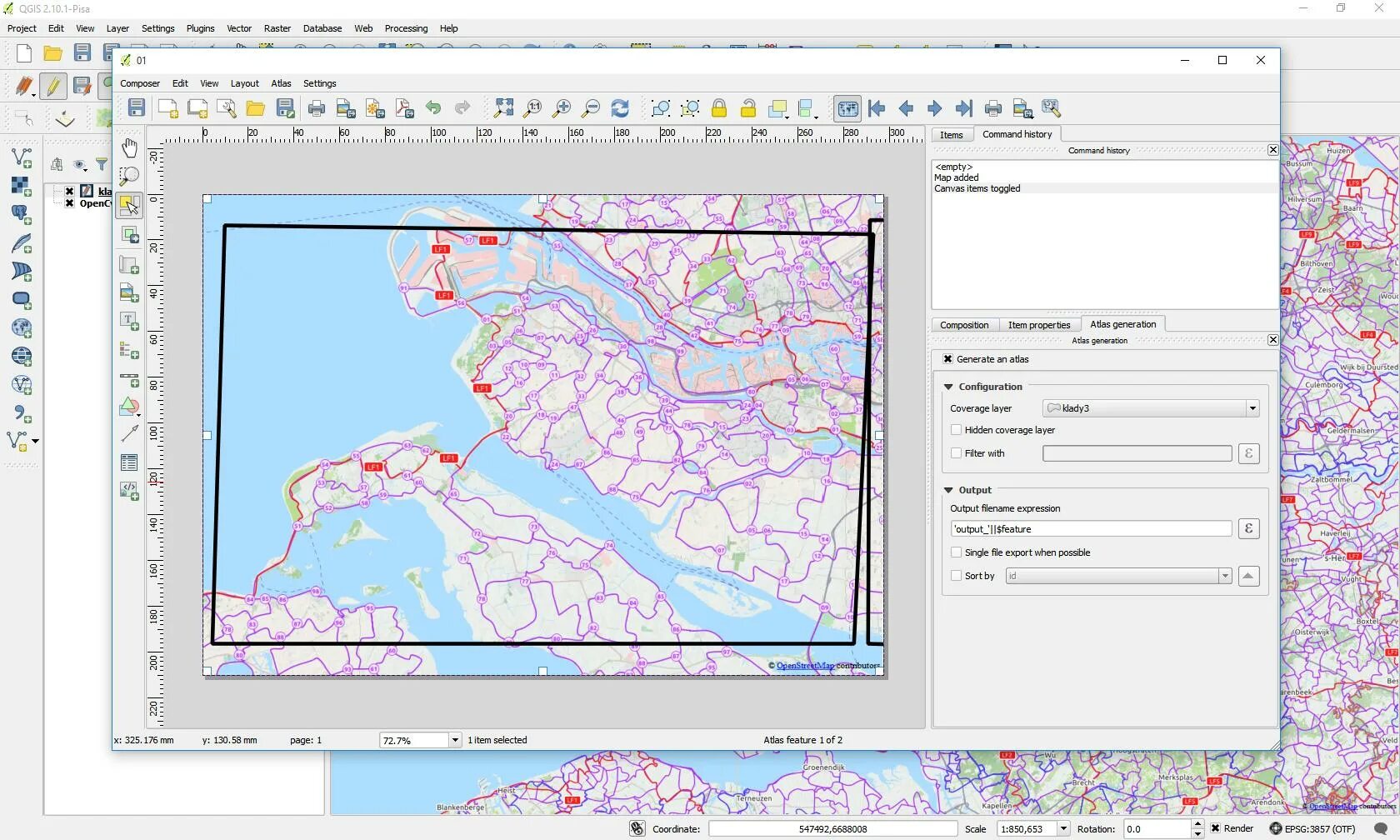Open the composer zoom level dropdown
Viewport: 1400px width, 840px height.
pos(455,740)
